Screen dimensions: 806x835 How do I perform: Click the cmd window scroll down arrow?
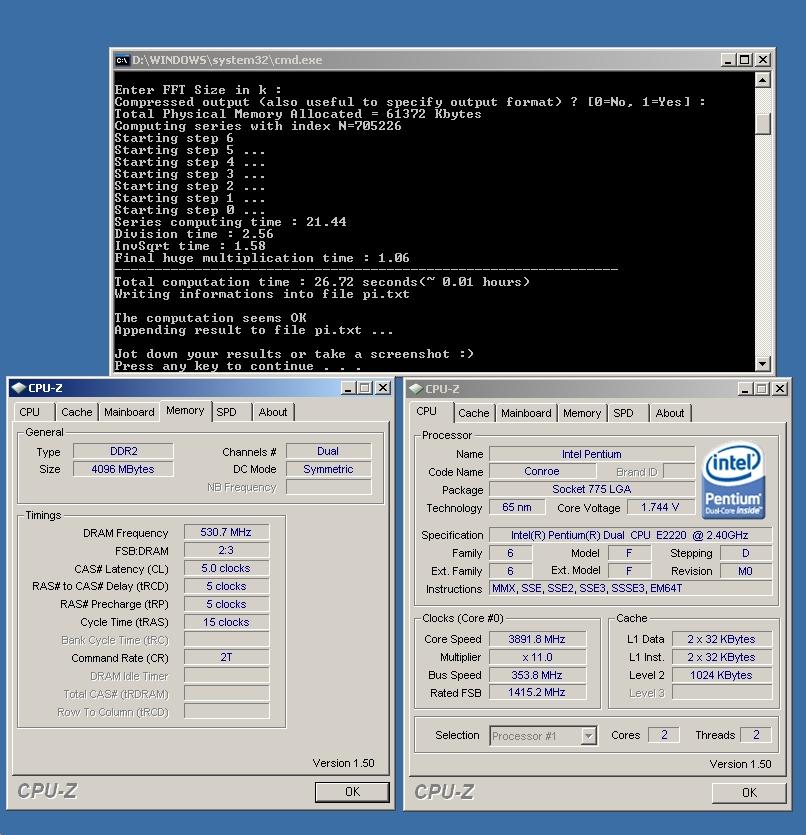(x=763, y=364)
